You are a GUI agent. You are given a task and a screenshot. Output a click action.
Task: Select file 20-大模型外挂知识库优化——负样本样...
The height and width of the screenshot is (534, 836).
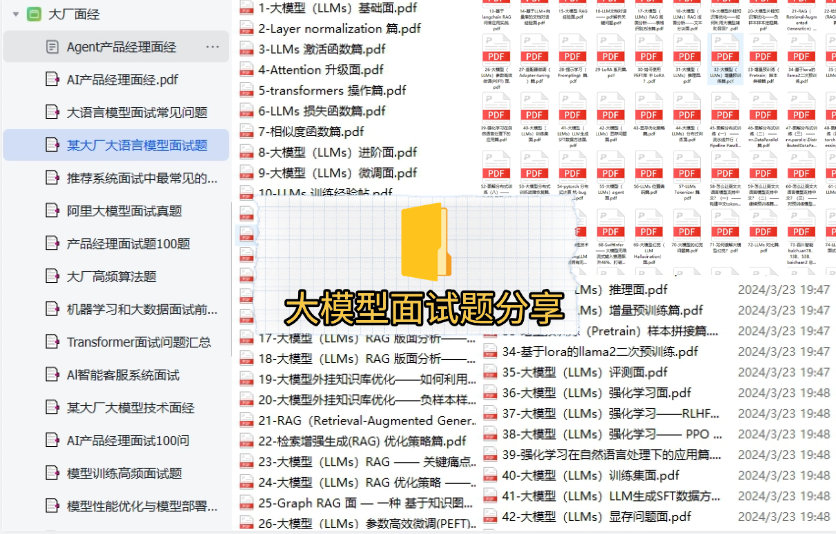pos(367,400)
